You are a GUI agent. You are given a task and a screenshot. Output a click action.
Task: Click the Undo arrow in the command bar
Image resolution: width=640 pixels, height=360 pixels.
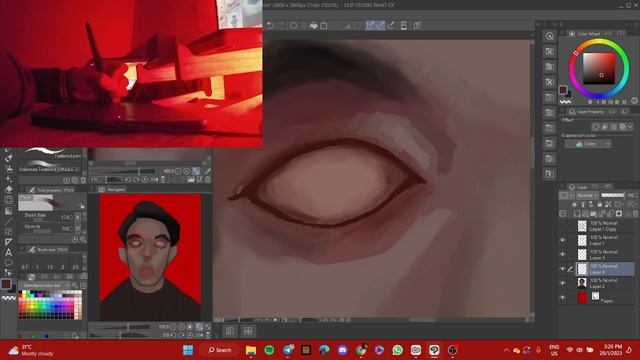(270, 25)
